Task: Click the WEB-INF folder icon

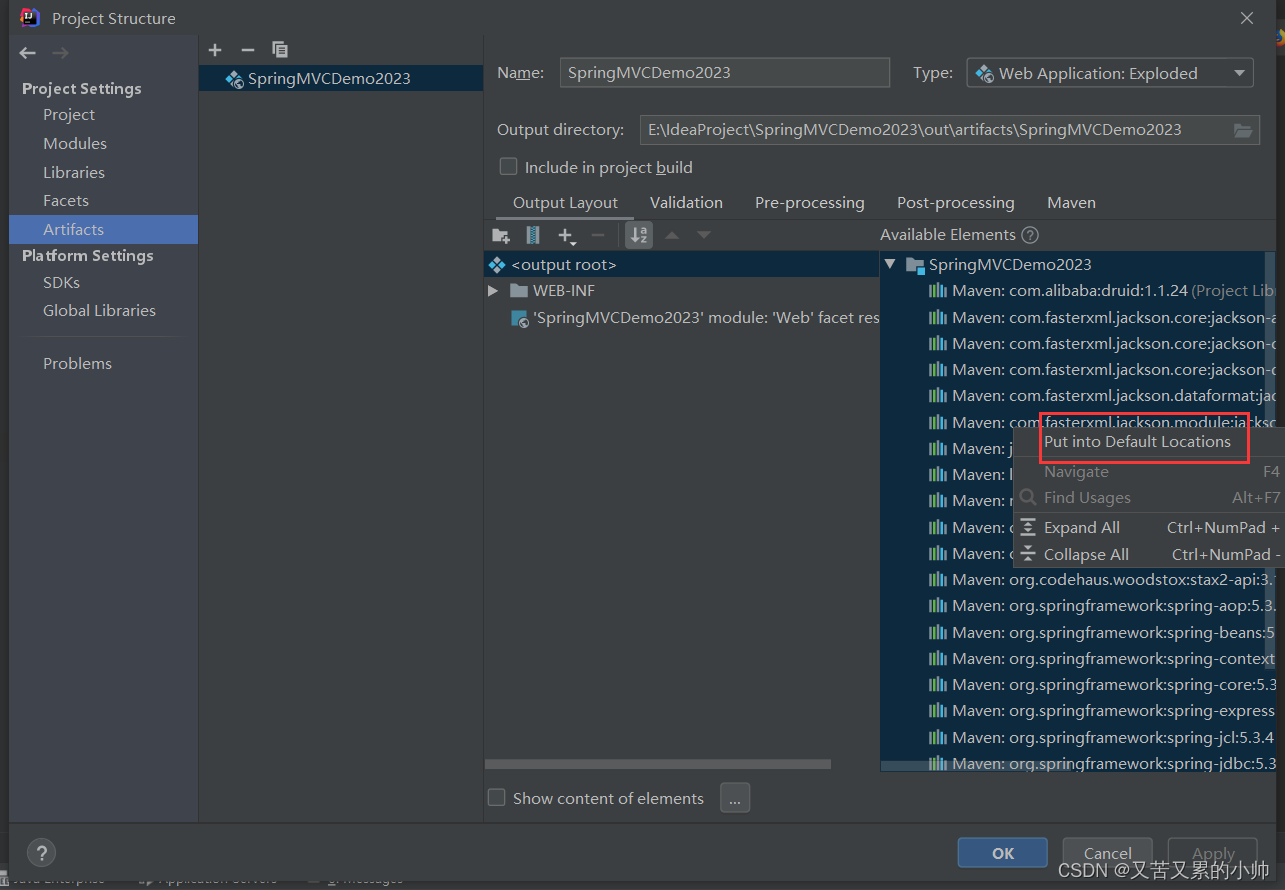Action: (x=518, y=290)
